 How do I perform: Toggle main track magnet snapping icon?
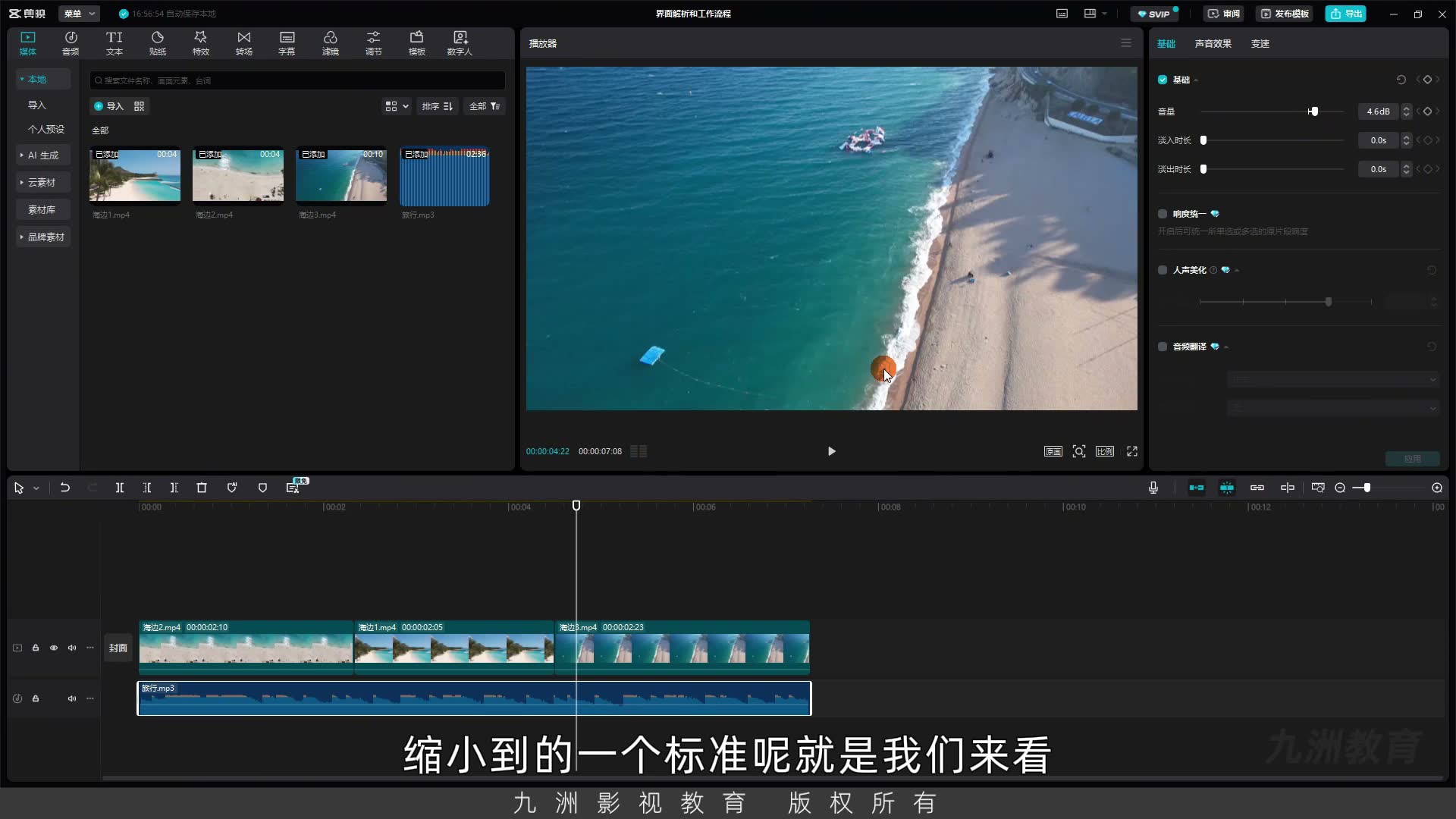click(x=1197, y=488)
